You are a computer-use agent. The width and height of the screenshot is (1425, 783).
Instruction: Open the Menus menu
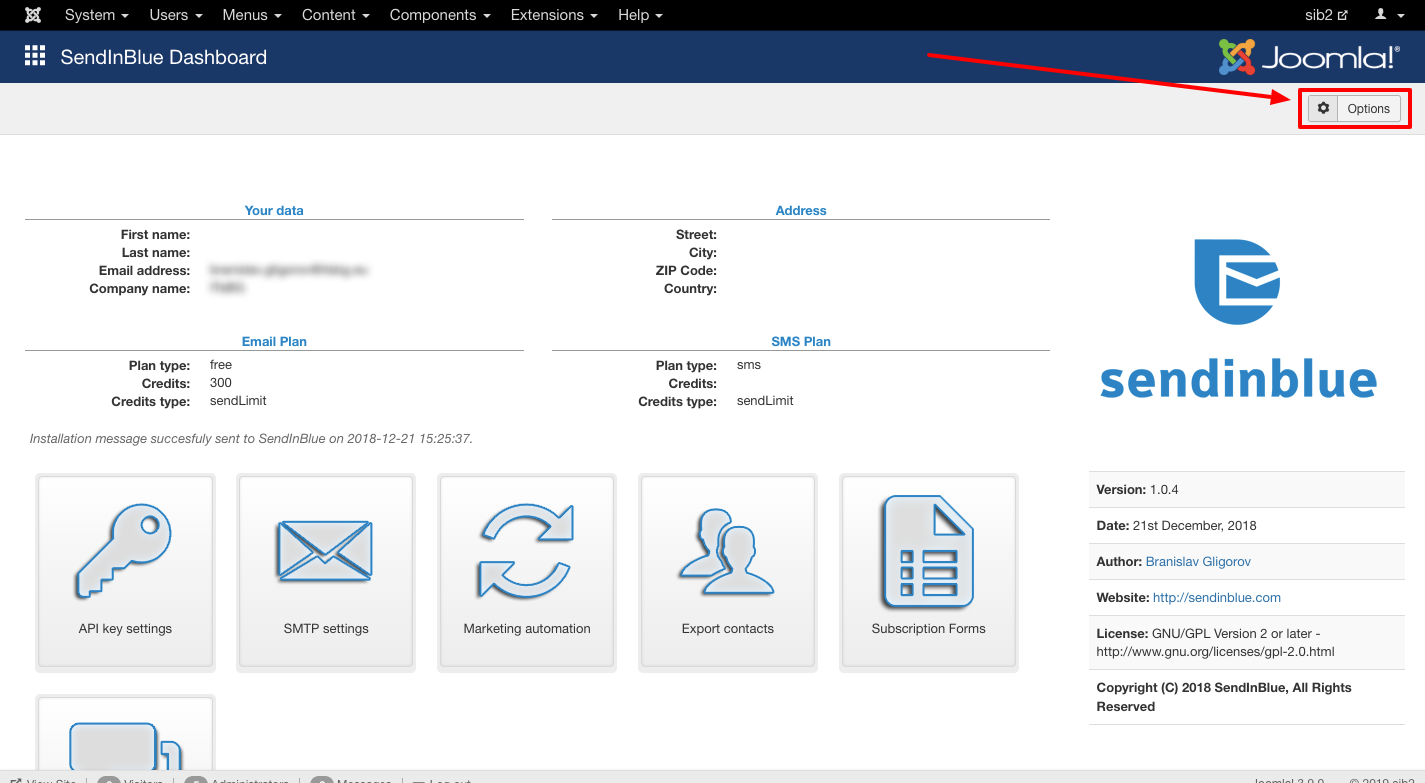pos(251,15)
